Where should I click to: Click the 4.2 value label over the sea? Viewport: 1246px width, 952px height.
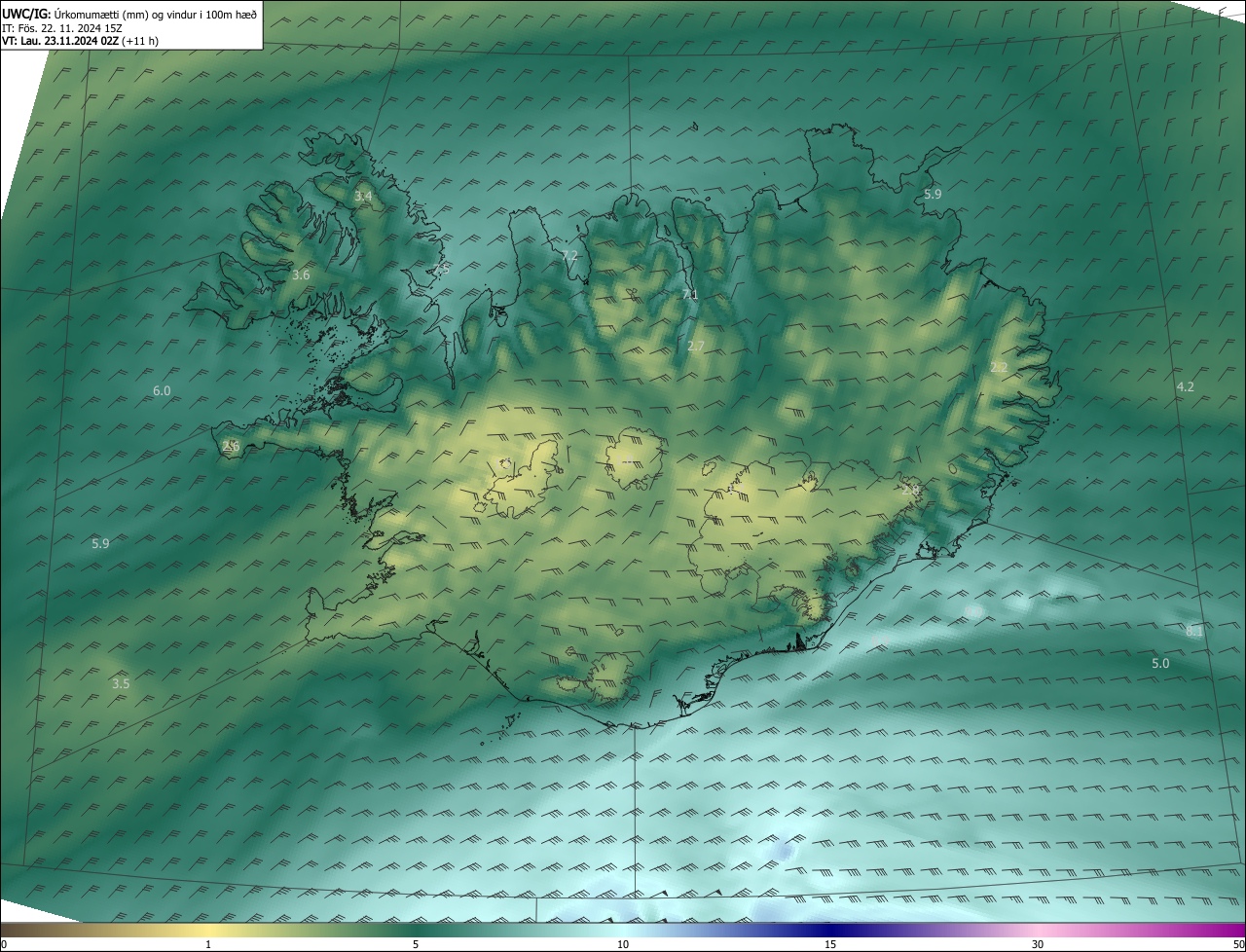coord(1185,387)
